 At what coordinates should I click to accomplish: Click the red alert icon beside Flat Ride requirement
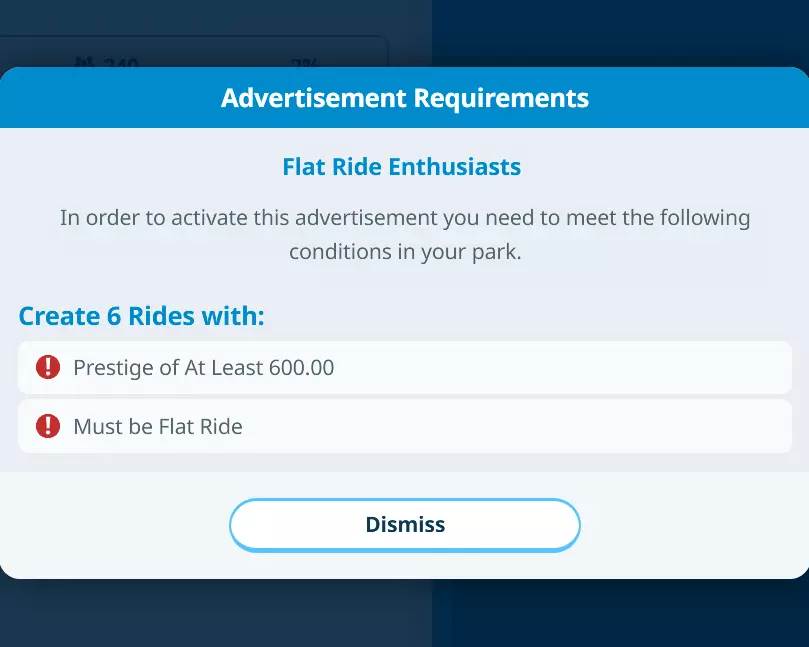click(x=48, y=426)
